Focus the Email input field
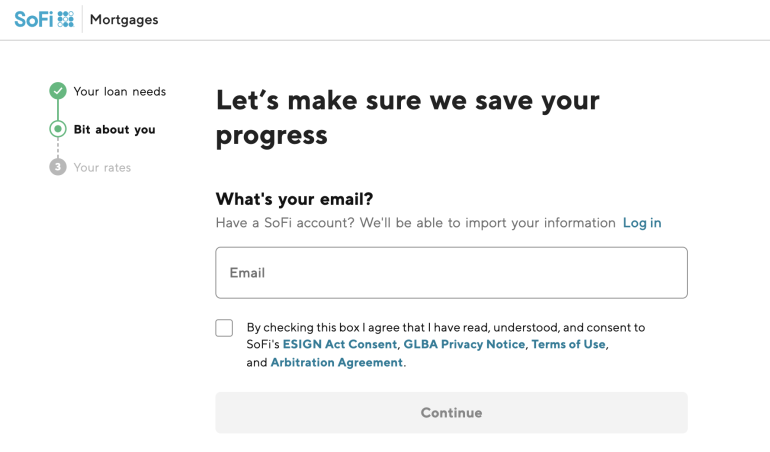This screenshot has width=770, height=452. (x=451, y=272)
